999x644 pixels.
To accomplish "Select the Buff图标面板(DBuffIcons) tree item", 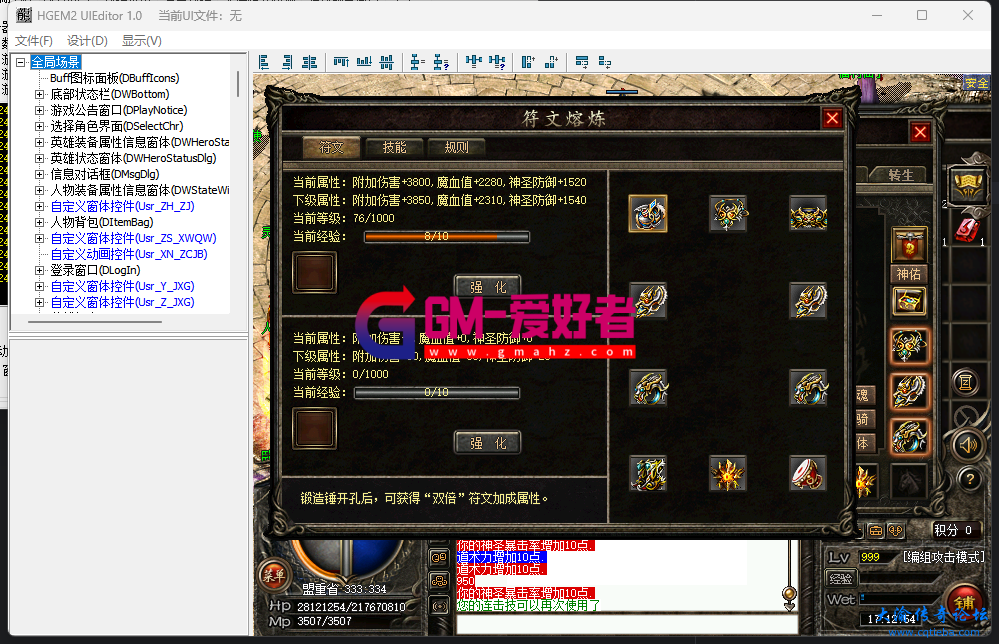I will pyautogui.click(x=115, y=78).
